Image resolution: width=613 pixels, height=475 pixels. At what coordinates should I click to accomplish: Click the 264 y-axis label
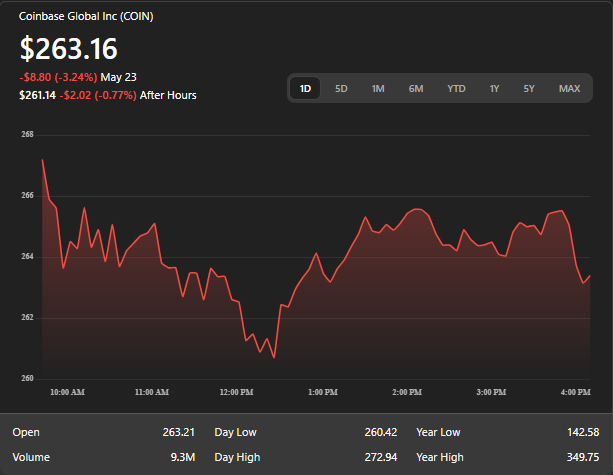click(27, 256)
